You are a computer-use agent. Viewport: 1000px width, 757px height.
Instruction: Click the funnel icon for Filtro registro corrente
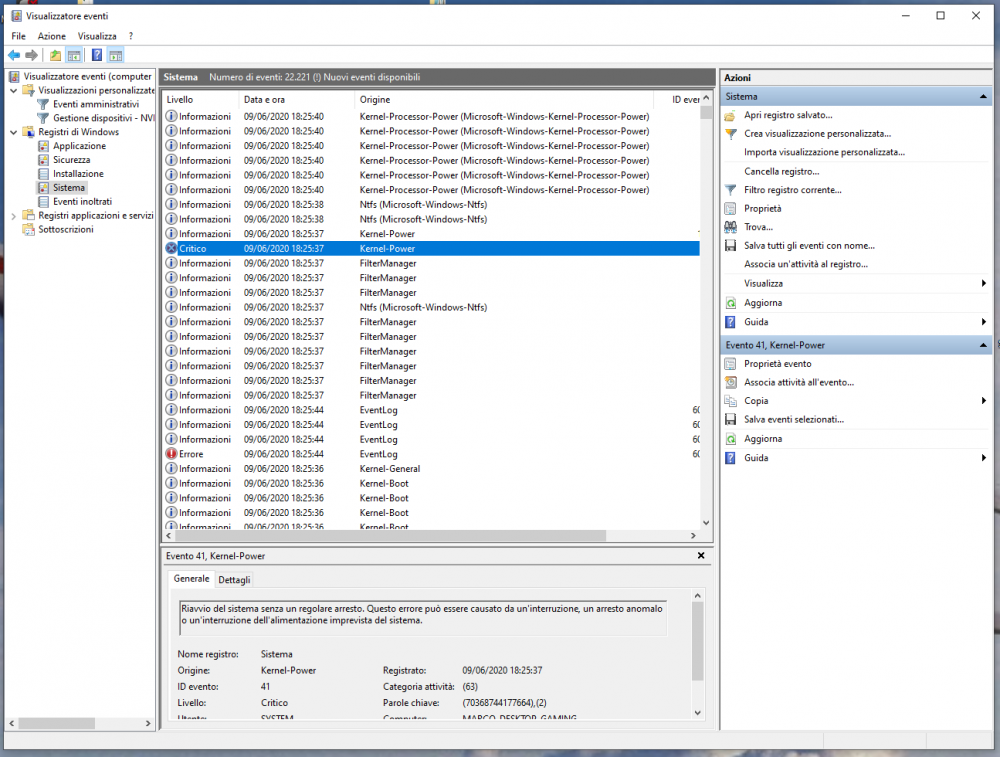(731, 189)
